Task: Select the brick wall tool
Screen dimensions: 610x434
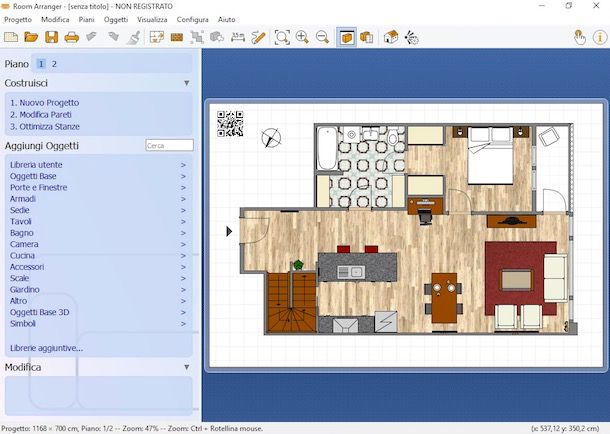Action: pos(177,37)
